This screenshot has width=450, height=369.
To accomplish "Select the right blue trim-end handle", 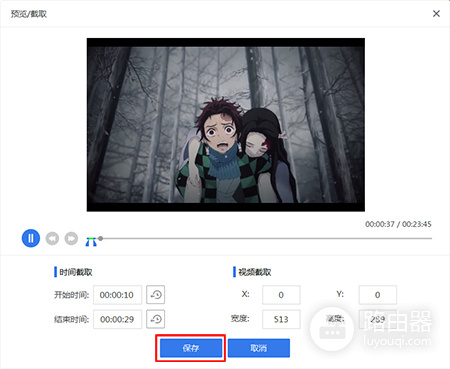I will (x=94, y=243).
